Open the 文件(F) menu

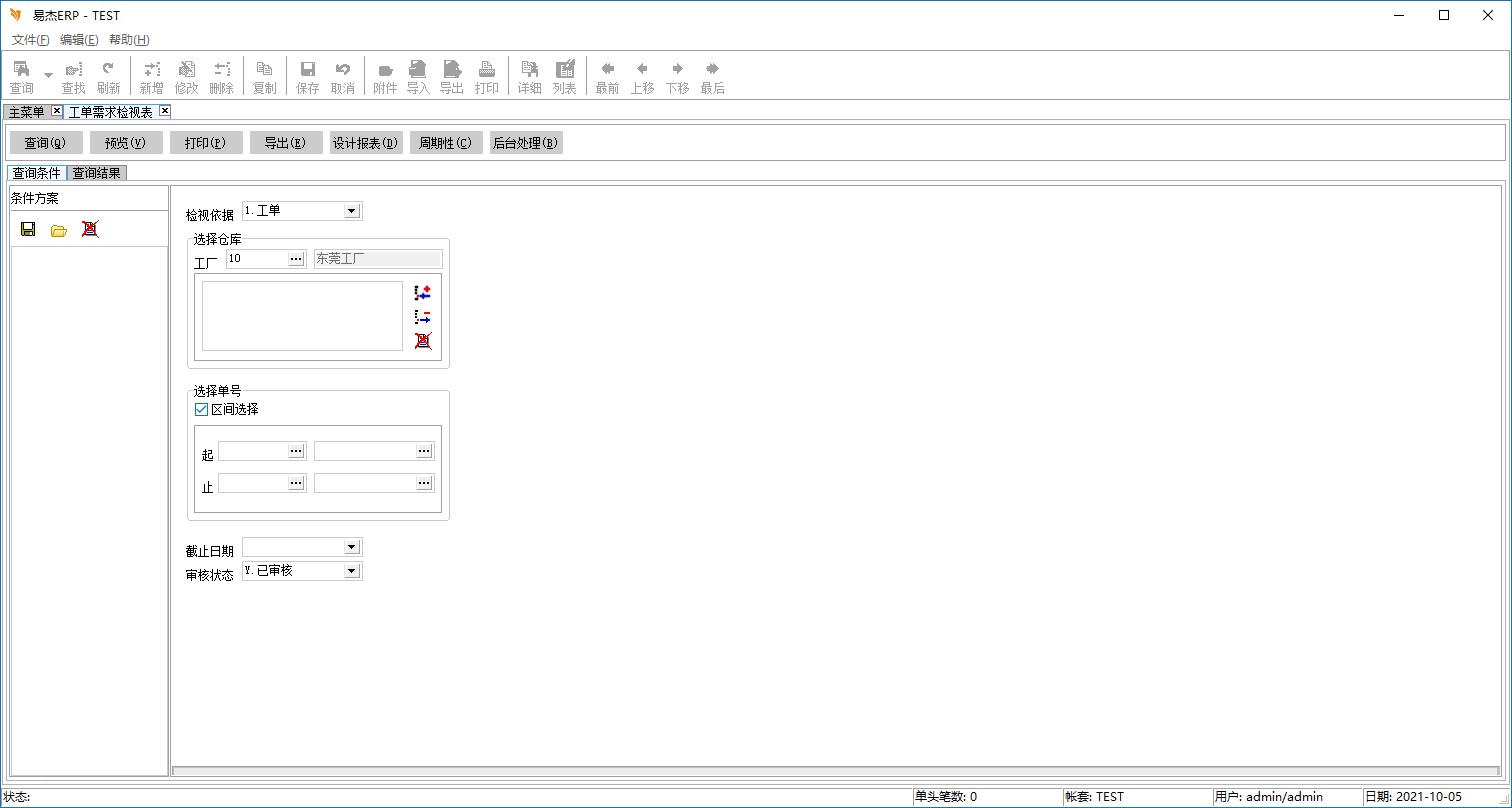(31, 40)
